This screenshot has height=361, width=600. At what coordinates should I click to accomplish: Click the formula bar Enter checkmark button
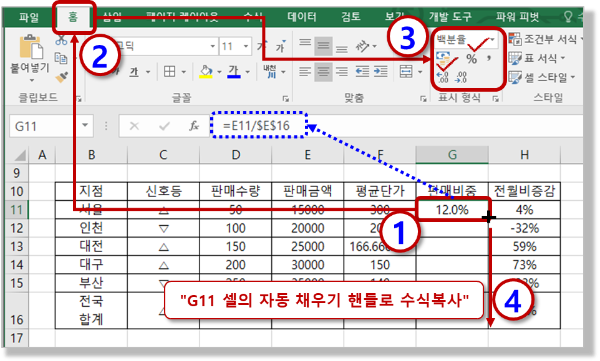pyautogui.click(x=165, y=126)
